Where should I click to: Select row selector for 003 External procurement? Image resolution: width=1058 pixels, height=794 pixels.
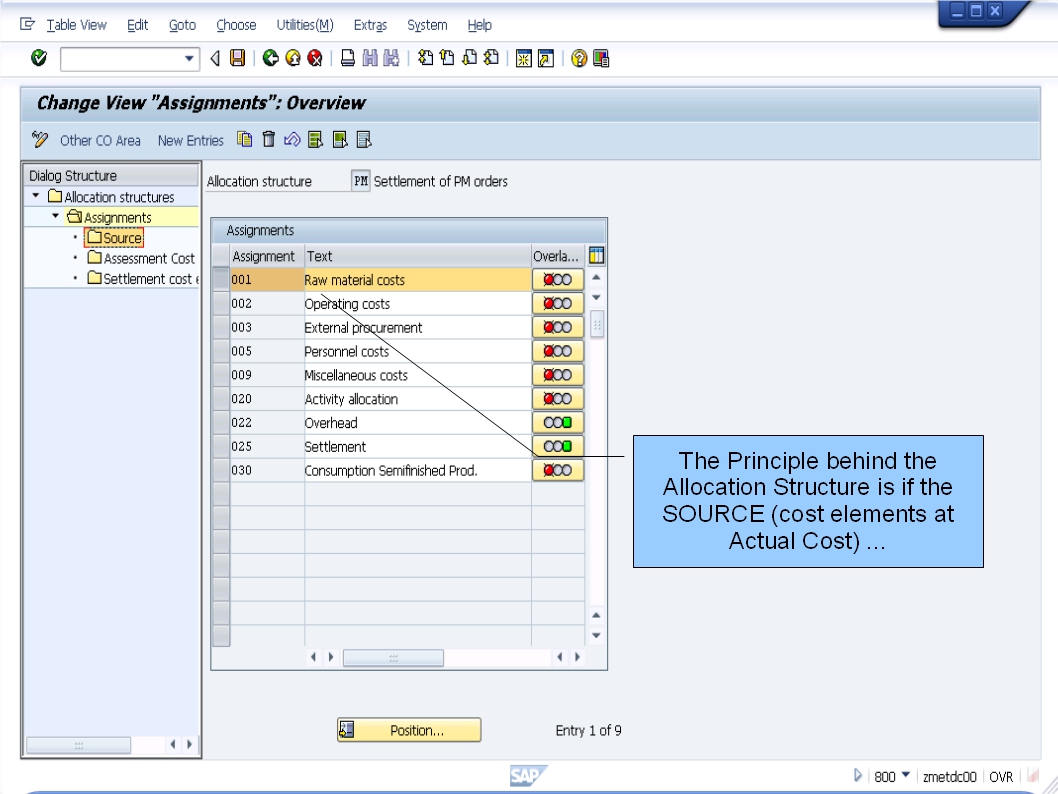pyautogui.click(x=221, y=327)
